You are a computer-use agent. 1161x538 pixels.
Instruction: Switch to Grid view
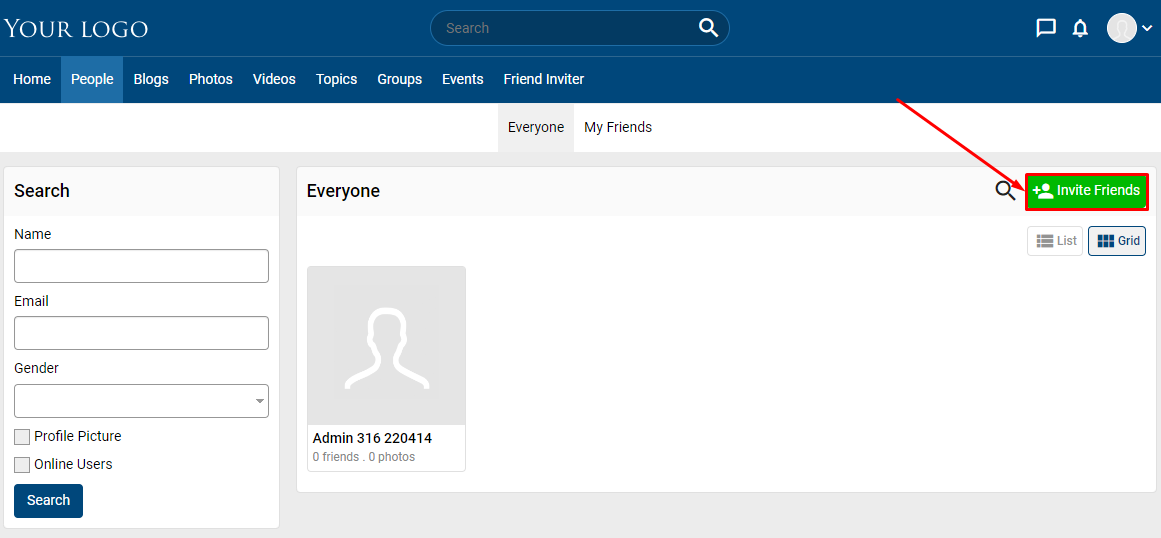(x=1117, y=241)
